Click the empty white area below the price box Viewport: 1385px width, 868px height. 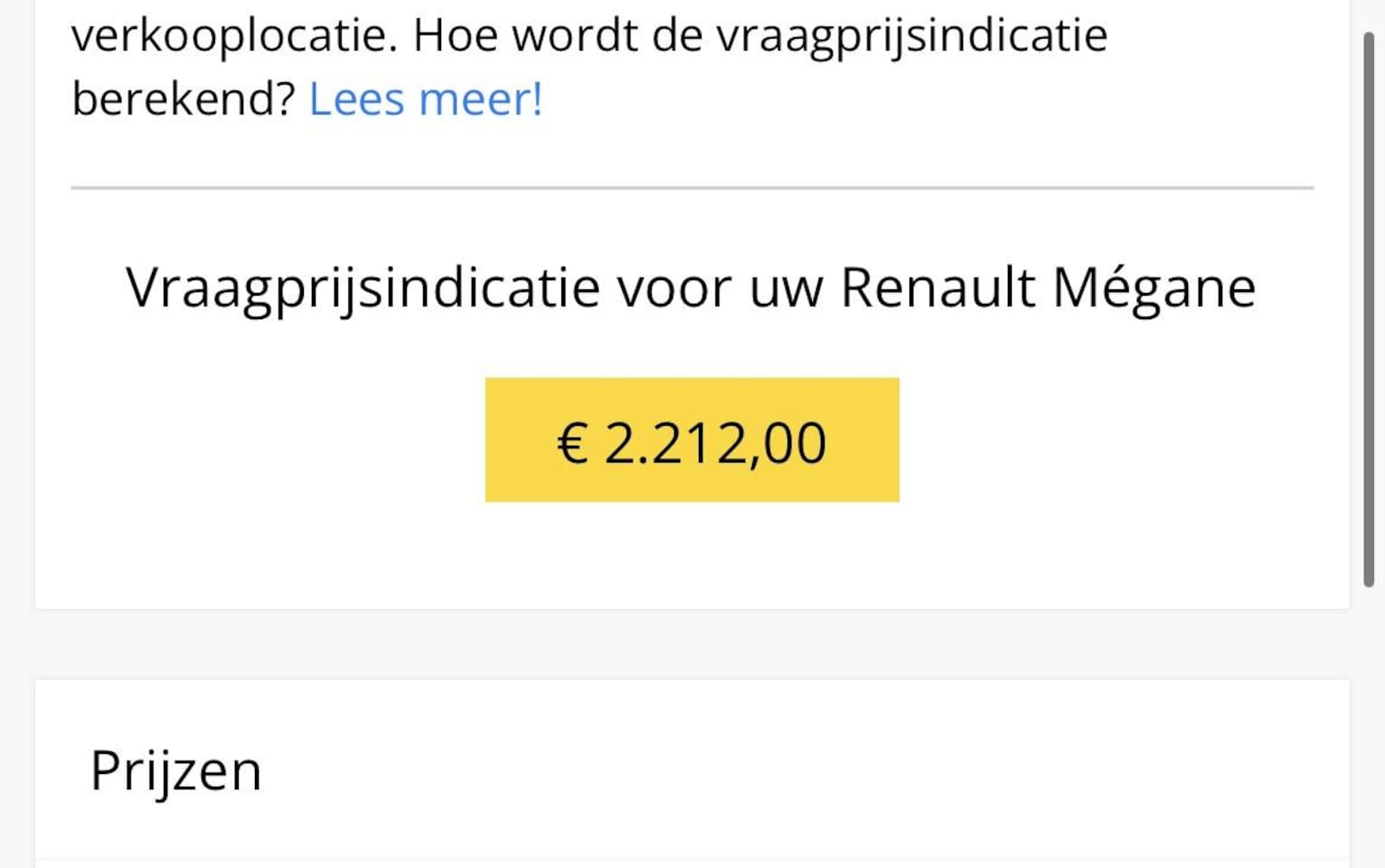pos(692,556)
